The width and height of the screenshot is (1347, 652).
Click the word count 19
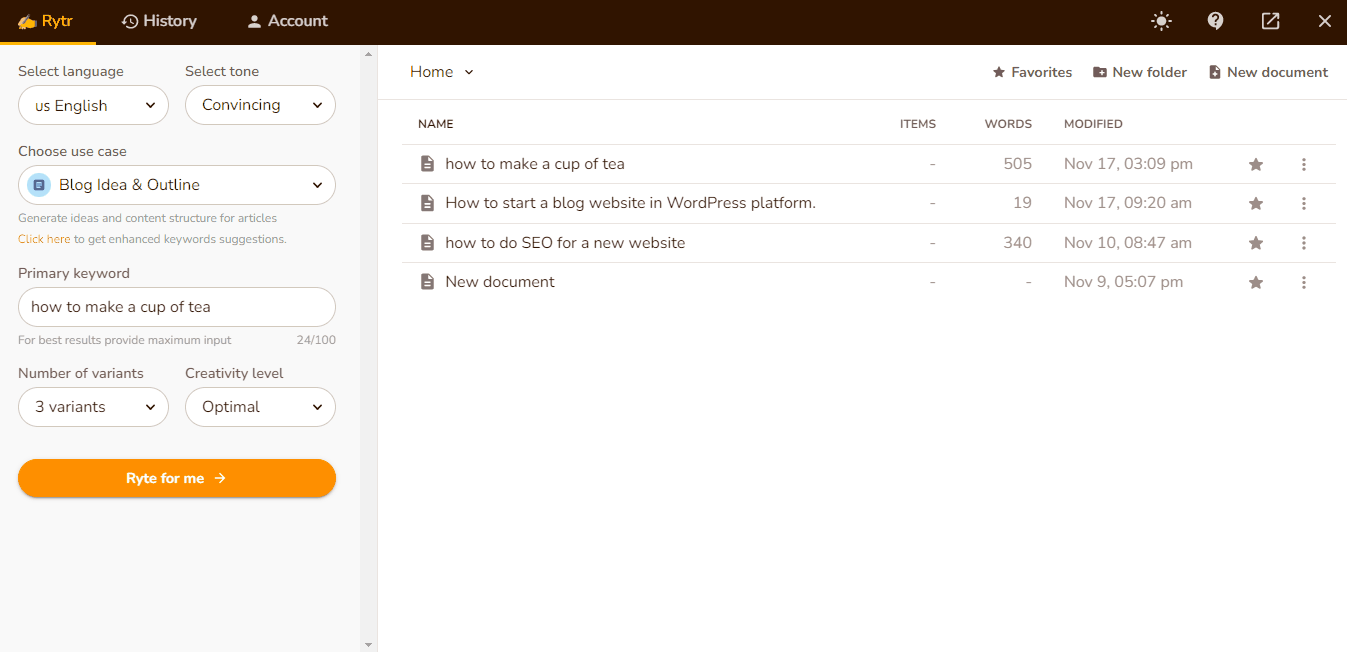click(1022, 203)
